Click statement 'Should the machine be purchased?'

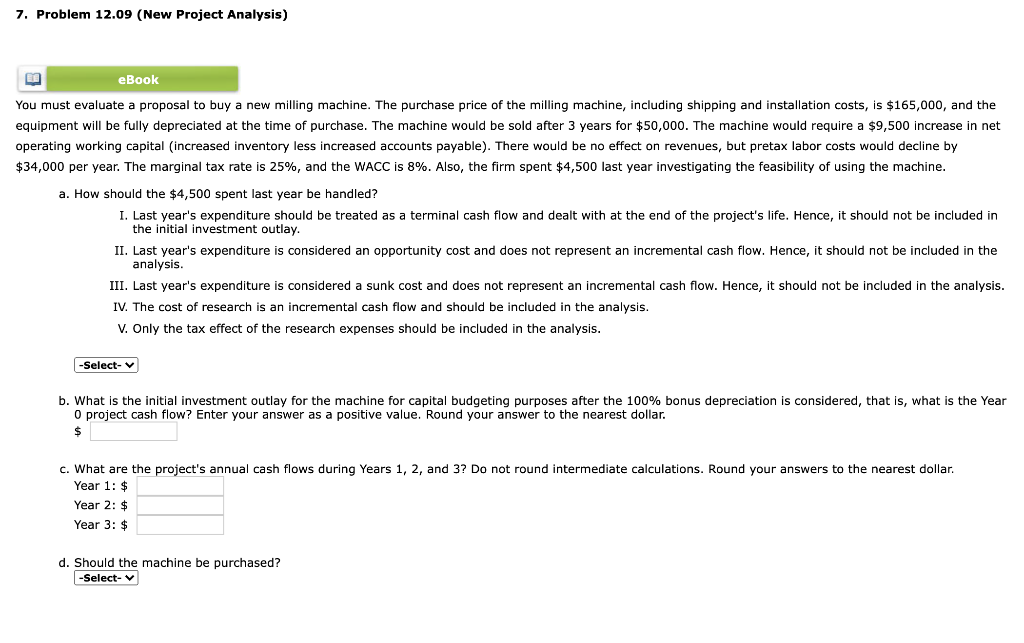[x=177, y=562]
